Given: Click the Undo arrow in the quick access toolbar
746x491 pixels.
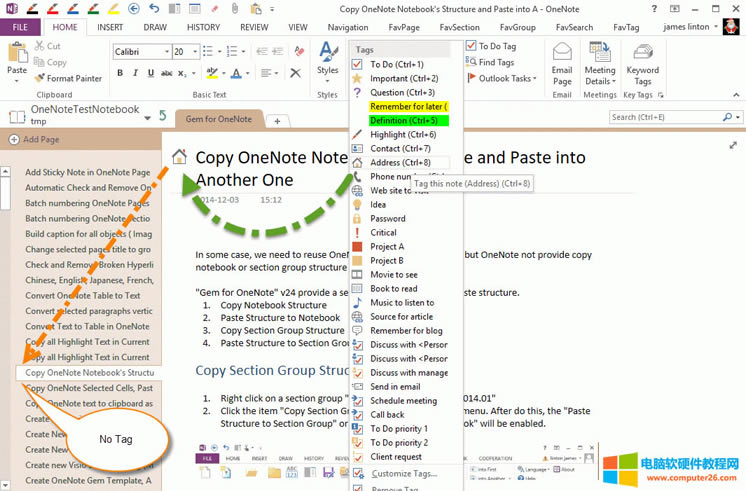Looking at the screenshot, I should pos(153,9).
